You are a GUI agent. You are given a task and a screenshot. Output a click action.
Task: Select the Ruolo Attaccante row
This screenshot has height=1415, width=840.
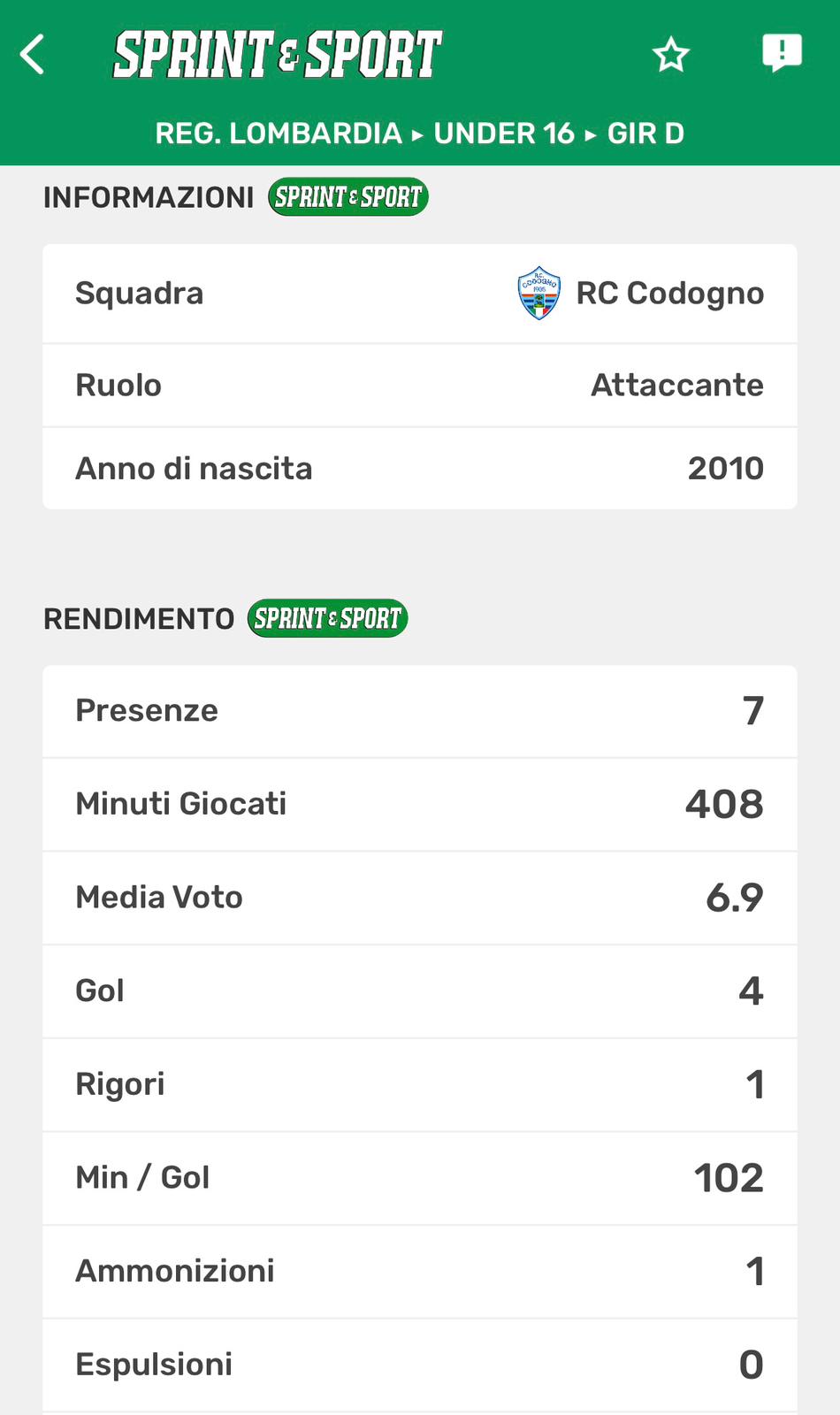[x=420, y=386]
